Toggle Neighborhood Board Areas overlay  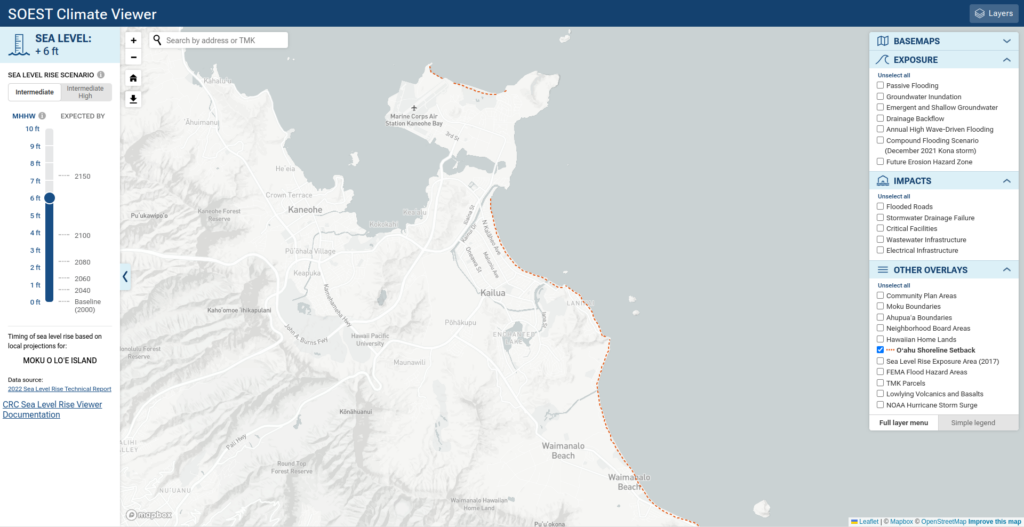coord(880,328)
